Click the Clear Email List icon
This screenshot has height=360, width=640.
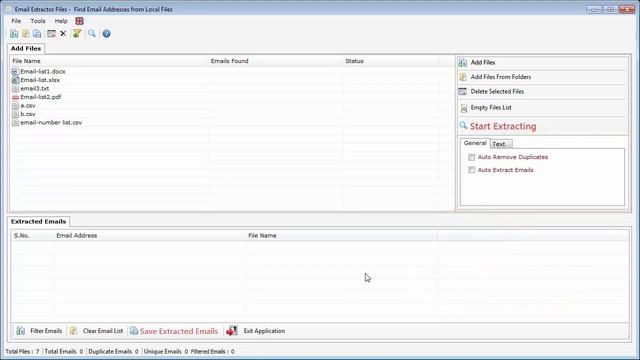click(x=73, y=331)
